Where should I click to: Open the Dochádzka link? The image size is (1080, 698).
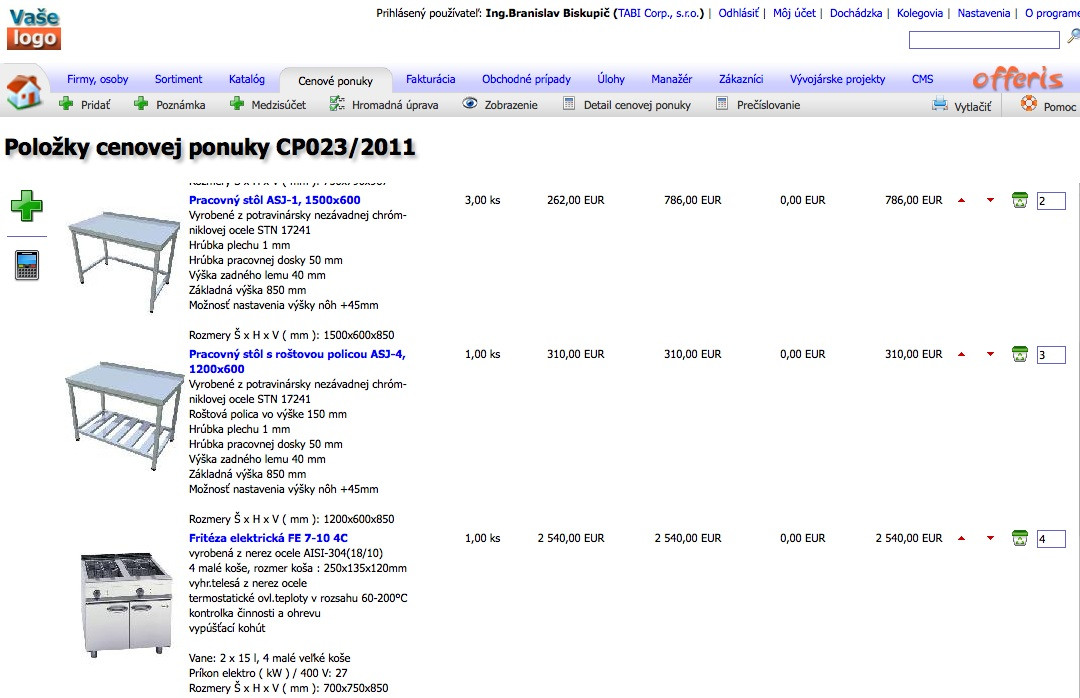click(856, 13)
